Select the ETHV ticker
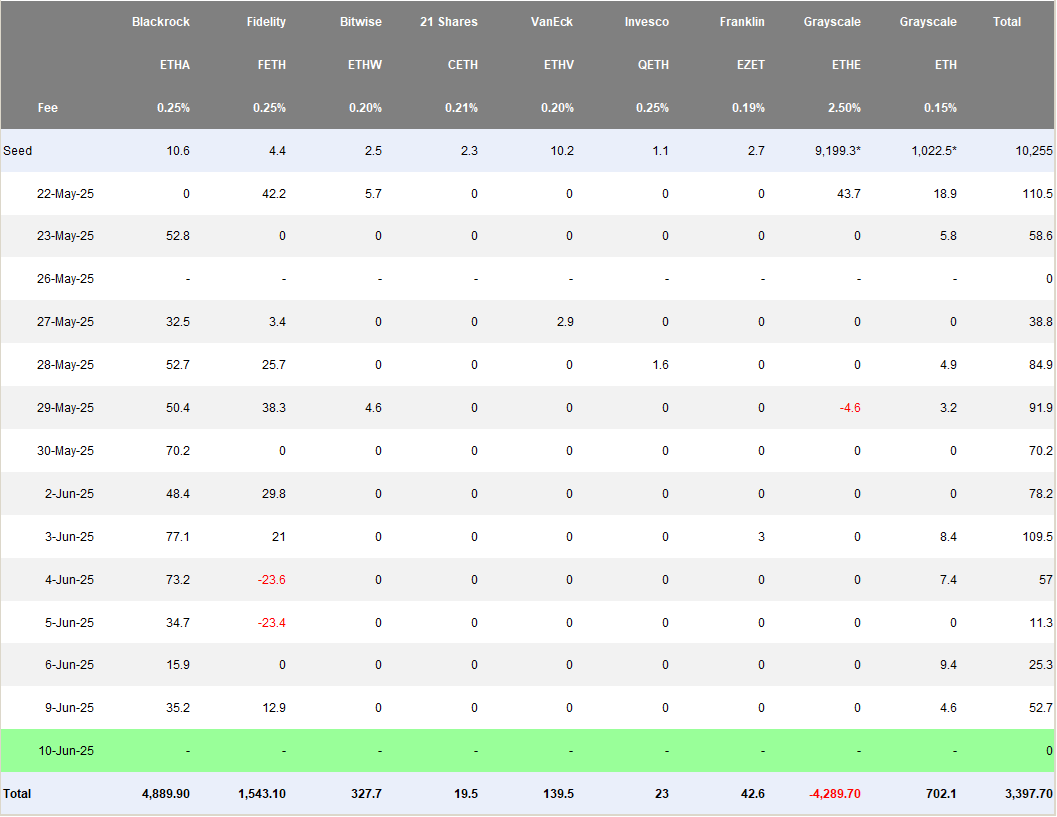This screenshot has height=817, width=1057. tap(559, 65)
